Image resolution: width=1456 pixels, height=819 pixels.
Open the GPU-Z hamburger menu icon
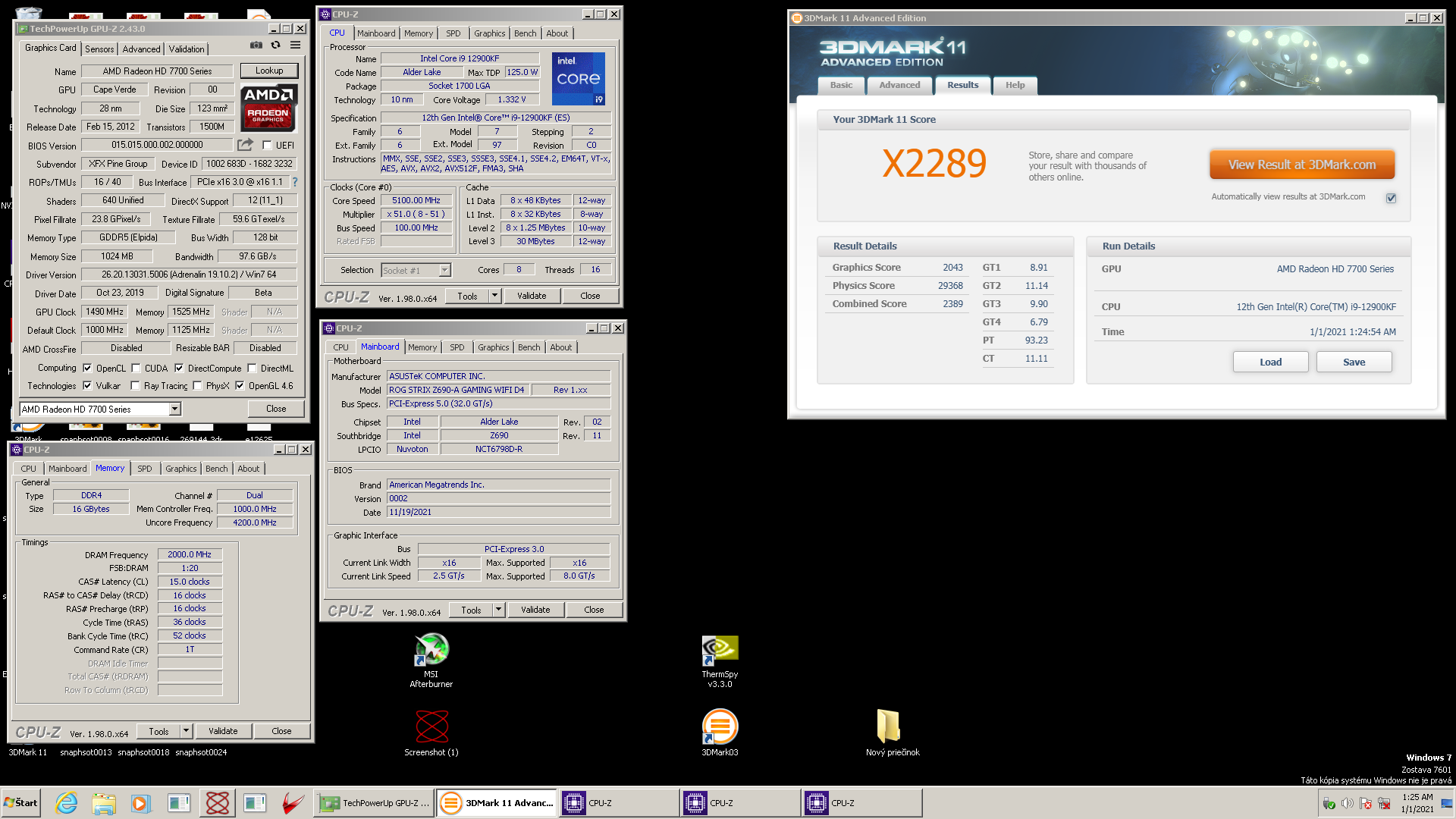tap(296, 45)
